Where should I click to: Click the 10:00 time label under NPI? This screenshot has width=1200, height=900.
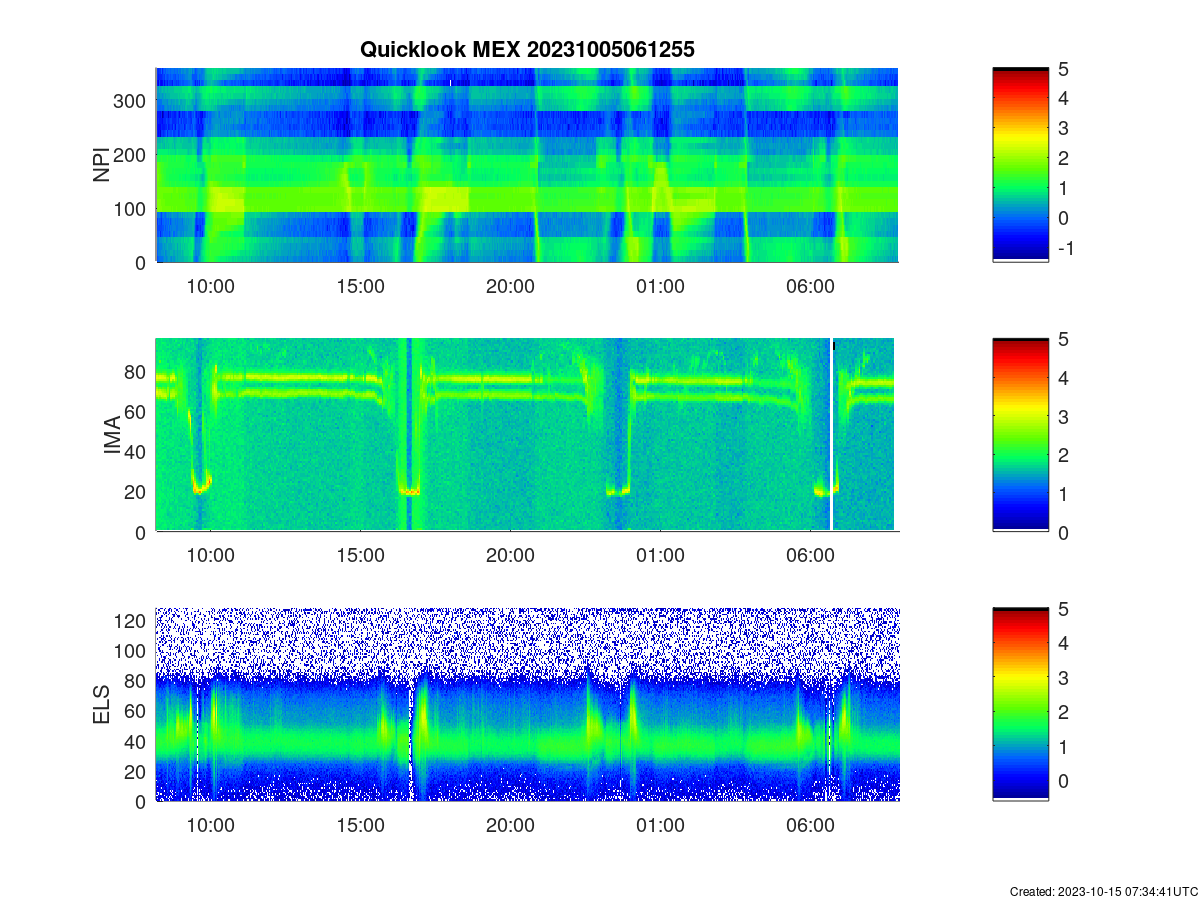tap(210, 286)
